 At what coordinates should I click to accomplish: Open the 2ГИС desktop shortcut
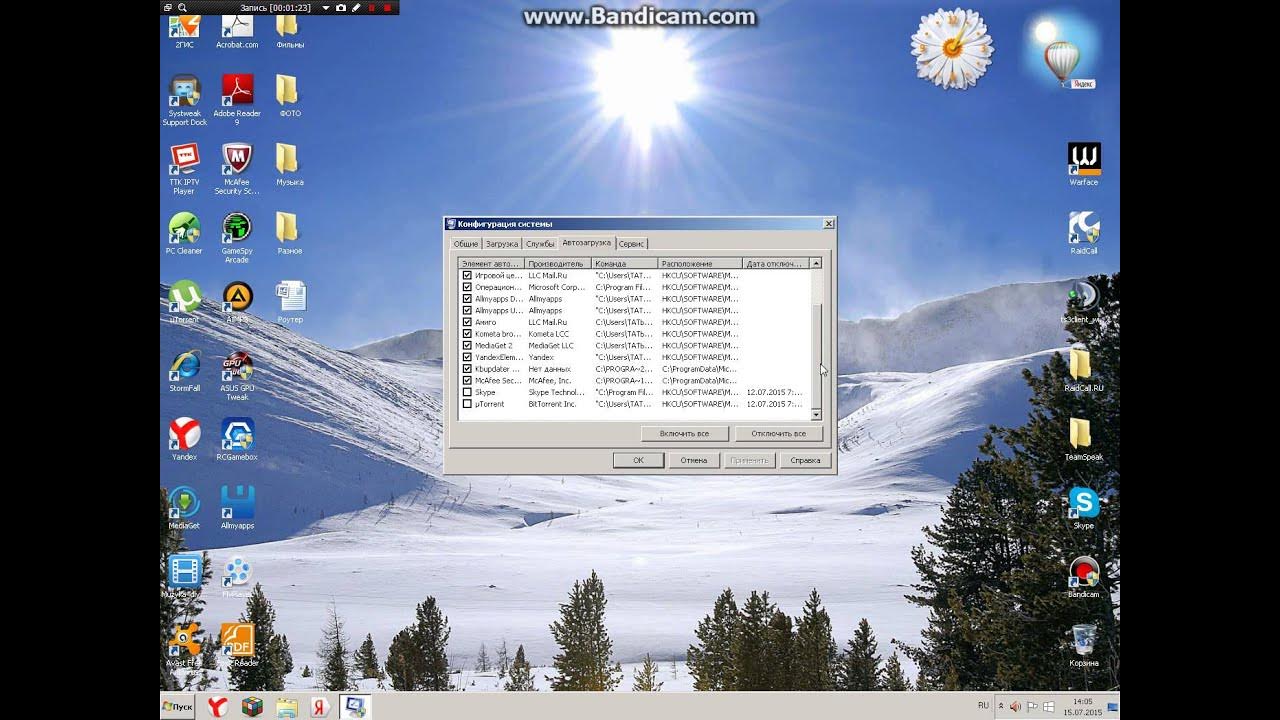pos(184,30)
